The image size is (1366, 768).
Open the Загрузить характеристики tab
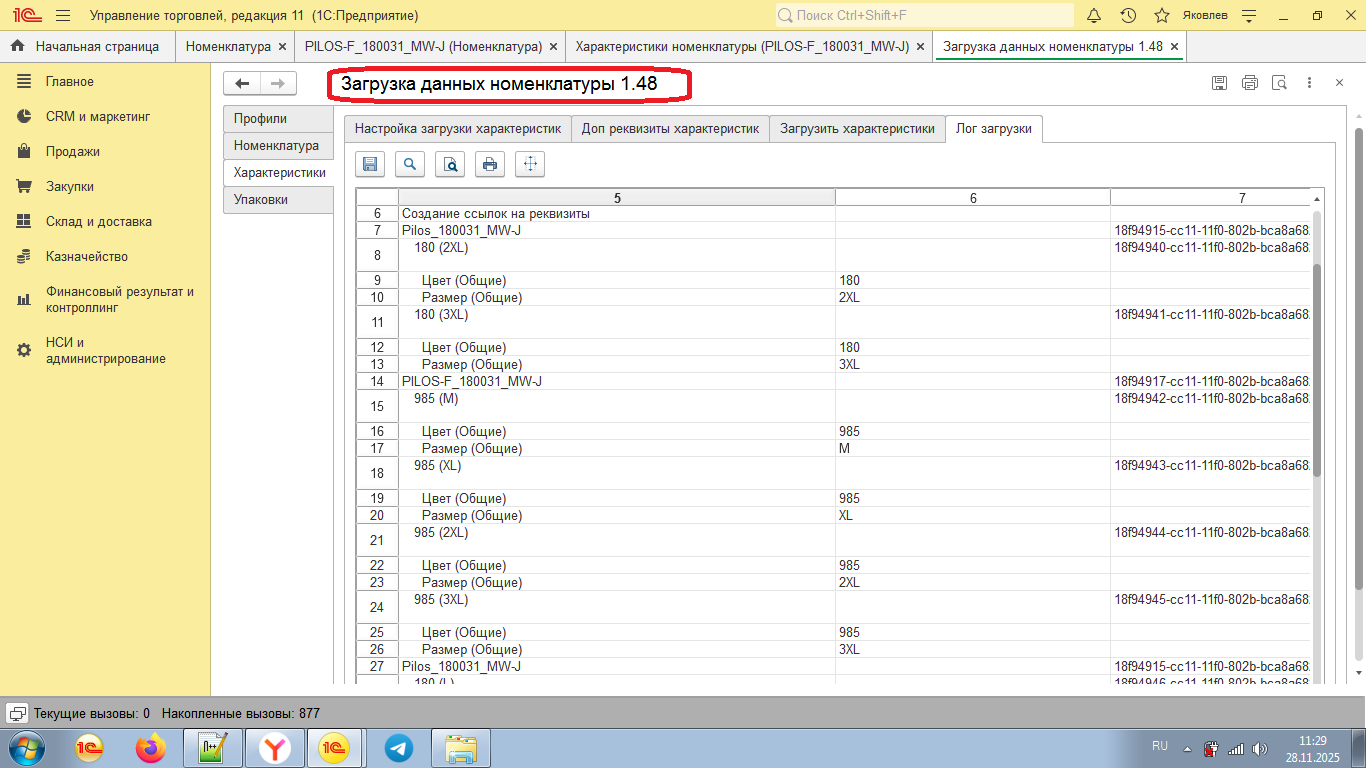[x=857, y=129]
